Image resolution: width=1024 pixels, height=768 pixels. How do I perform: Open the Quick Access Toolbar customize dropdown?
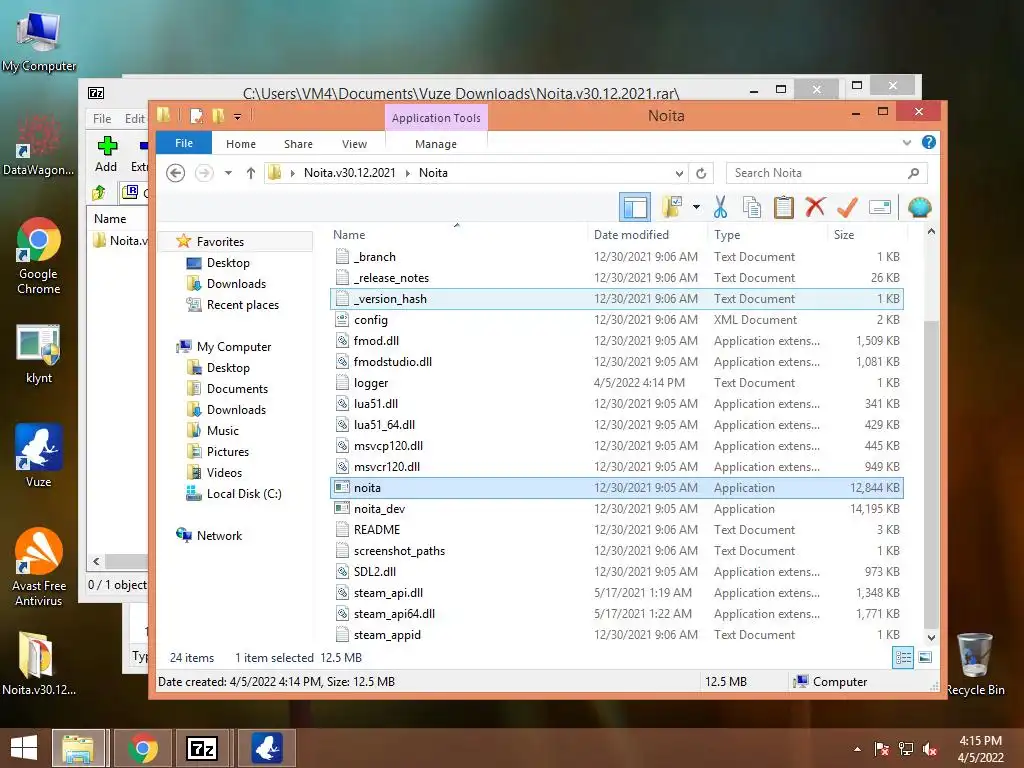pyautogui.click(x=238, y=117)
